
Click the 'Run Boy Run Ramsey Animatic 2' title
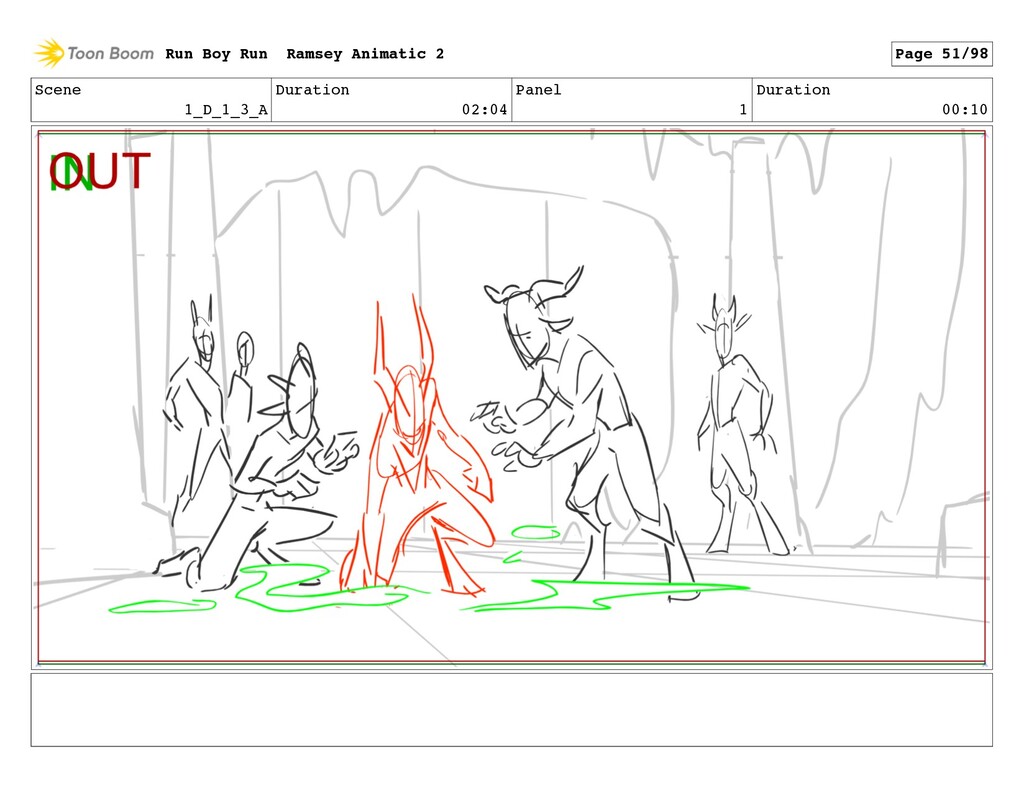point(304,54)
